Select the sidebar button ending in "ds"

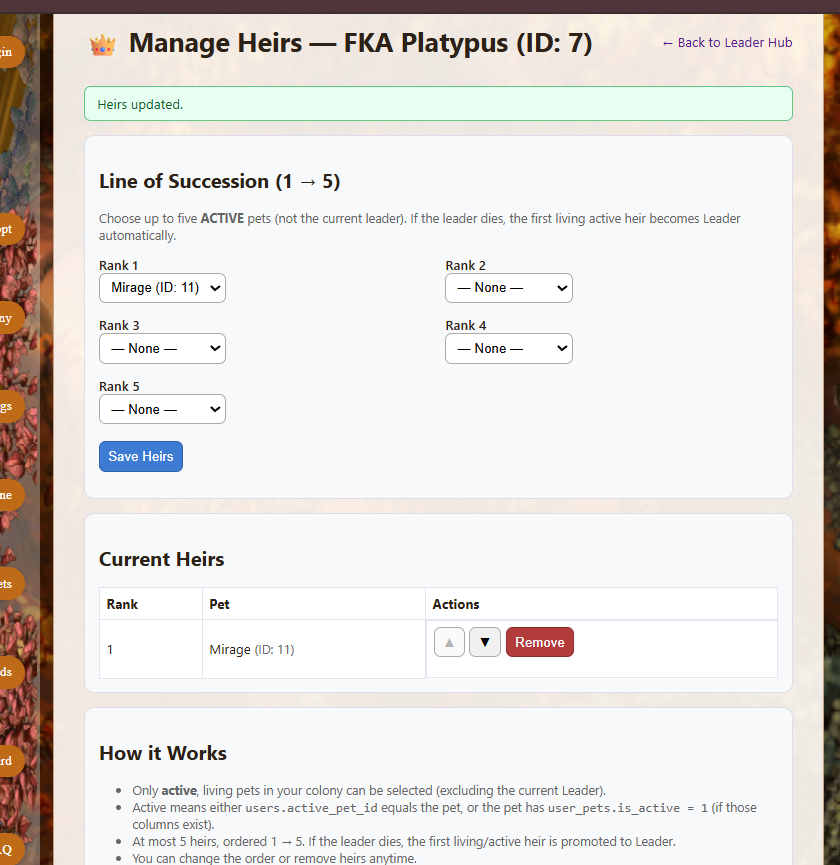[x=8, y=672]
